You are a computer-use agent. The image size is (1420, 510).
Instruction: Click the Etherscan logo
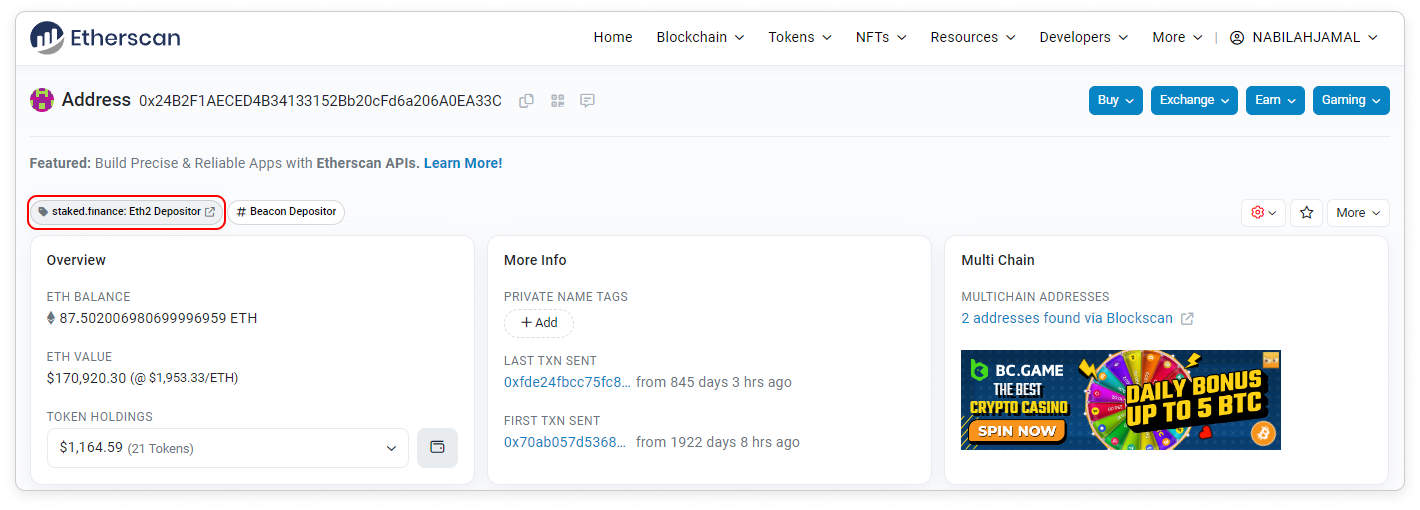[x=105, y=38]
